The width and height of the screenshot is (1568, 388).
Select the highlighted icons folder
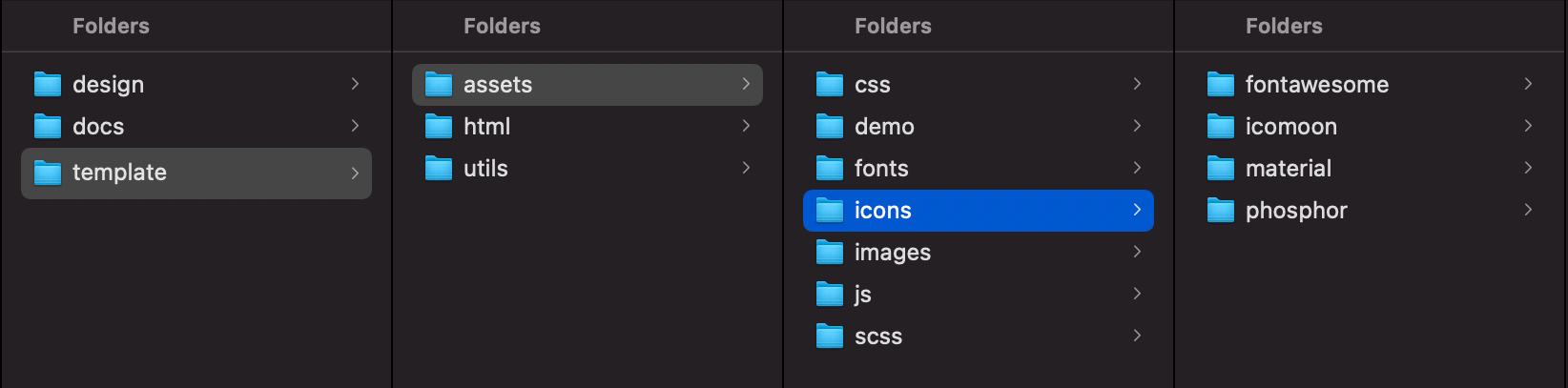tap(978, 211)
